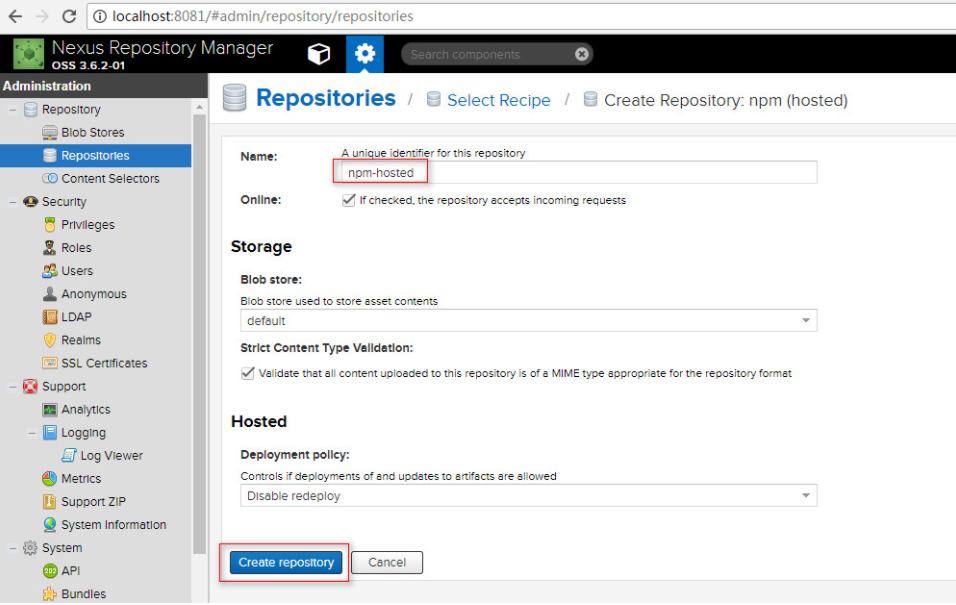Go to Repositories breadcrumb
This screenshot has width=956, height=605.
coord(326,98)
